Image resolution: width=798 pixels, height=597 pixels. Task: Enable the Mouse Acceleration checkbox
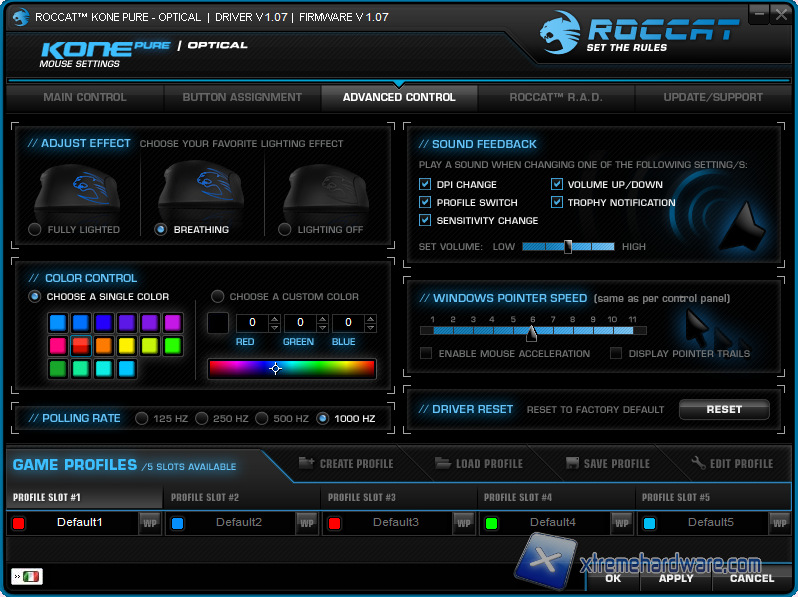coord(427,354)
